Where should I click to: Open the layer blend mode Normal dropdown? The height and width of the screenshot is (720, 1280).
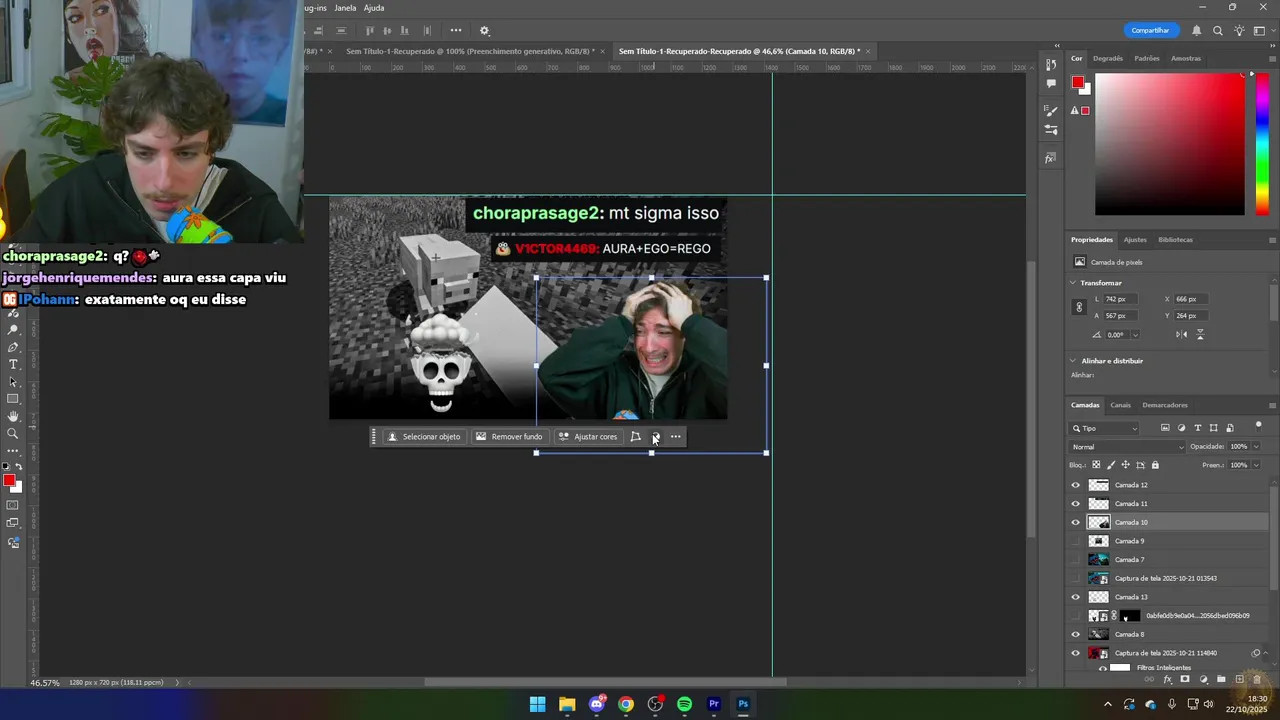tap(1127, 447)
